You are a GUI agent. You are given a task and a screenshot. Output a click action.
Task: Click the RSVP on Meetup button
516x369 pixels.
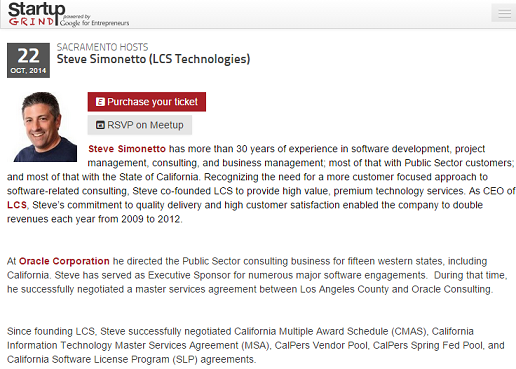[x=140, y=125]
